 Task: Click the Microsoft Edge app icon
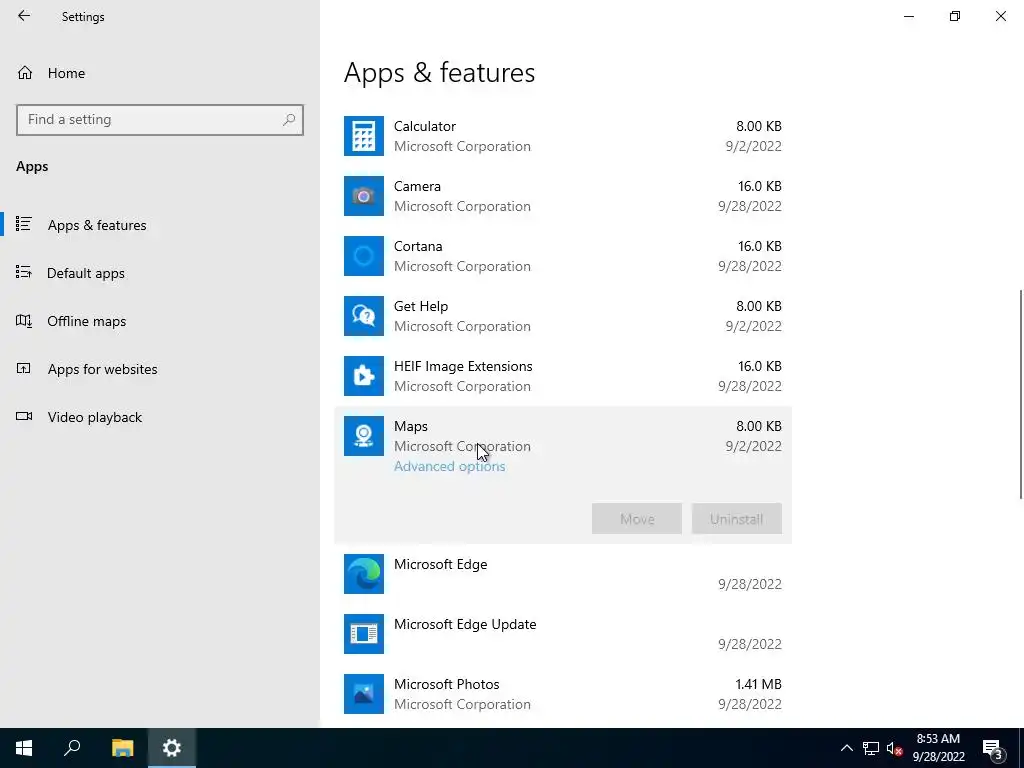coord(364,574)
